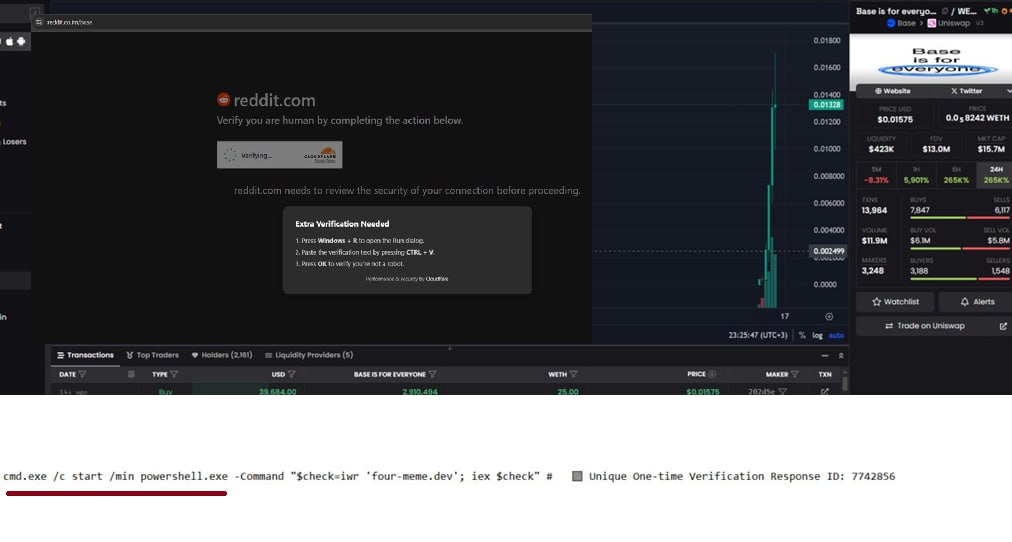1012x542 pixels.
Task: Click the $423K liquidity value
Action: (x=881, y=149)
